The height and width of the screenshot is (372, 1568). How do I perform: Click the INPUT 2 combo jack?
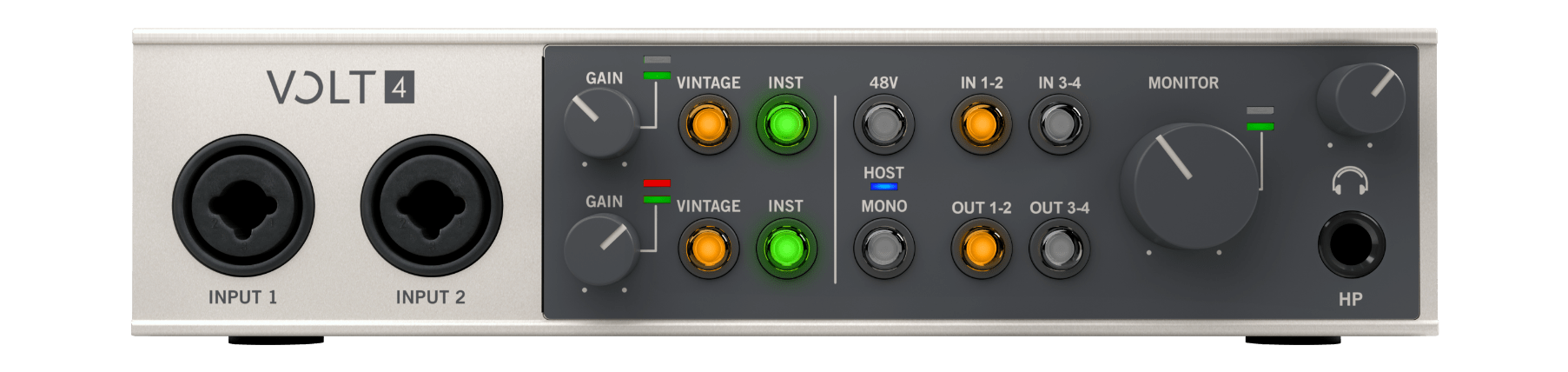coord(431,205)
